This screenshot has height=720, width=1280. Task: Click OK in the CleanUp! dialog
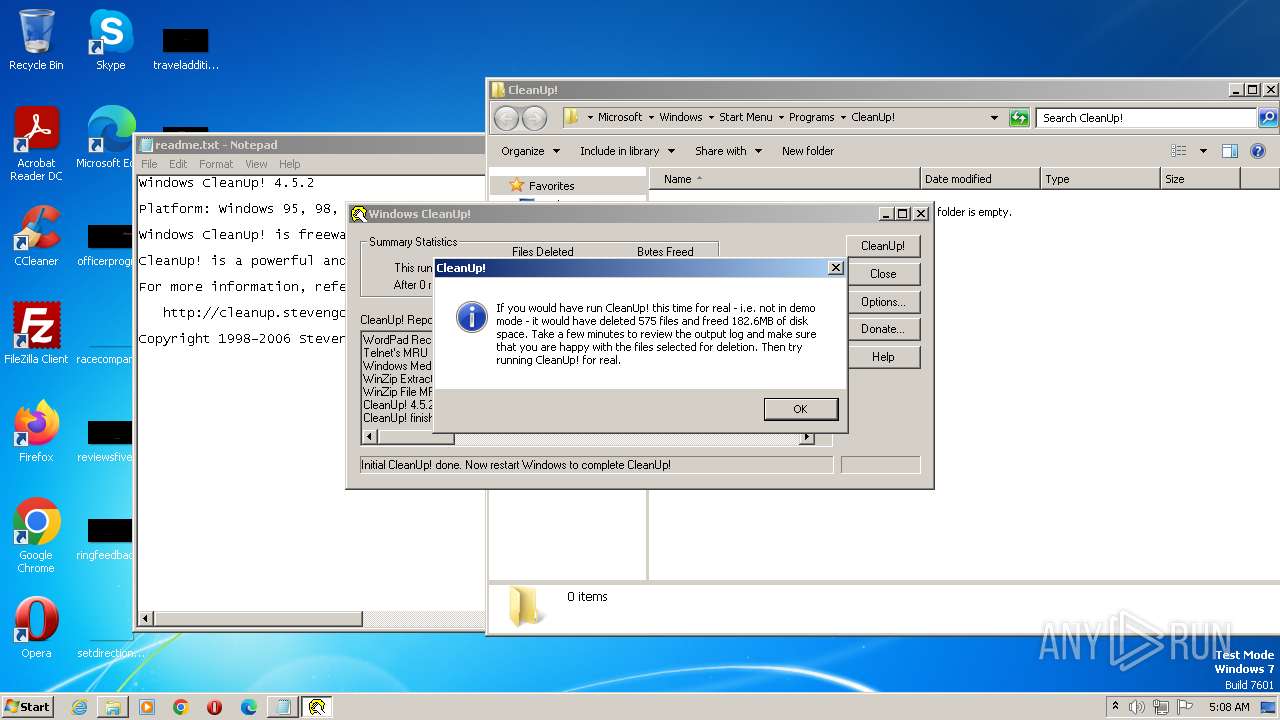click(x=800, y=409)
